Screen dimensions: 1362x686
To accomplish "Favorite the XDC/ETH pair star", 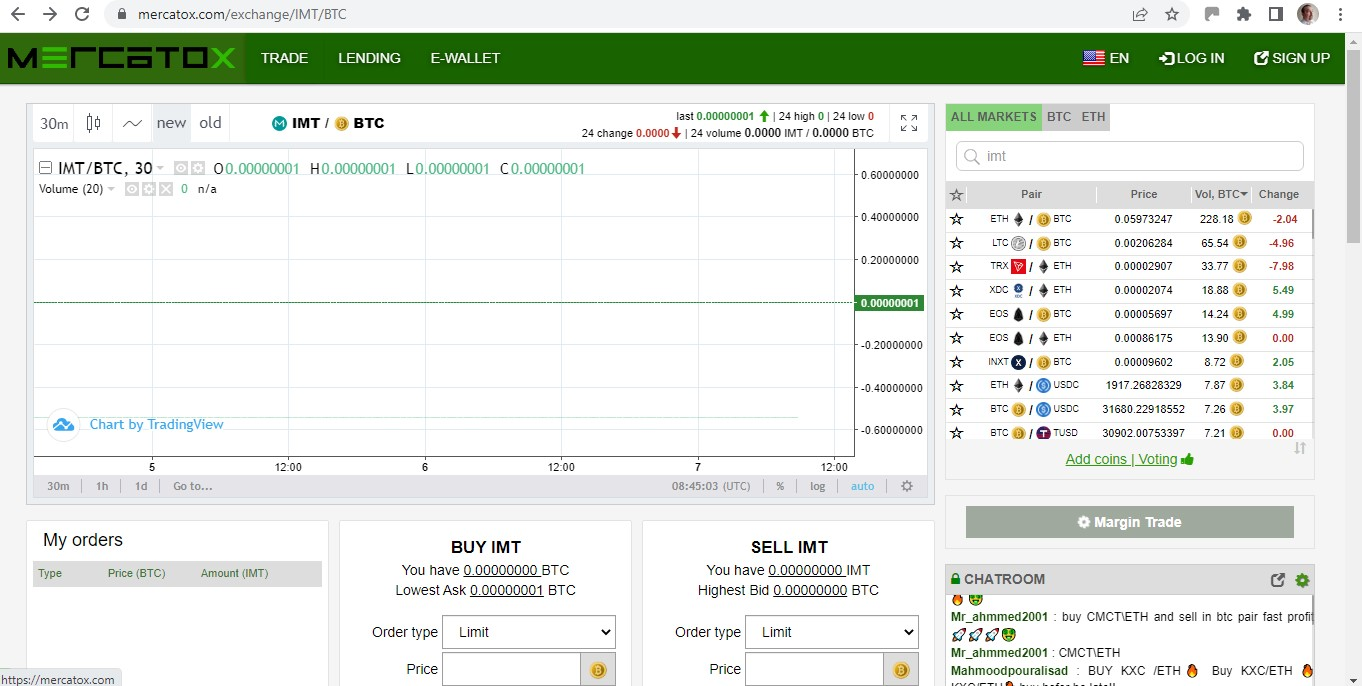I will pos(956,290).
